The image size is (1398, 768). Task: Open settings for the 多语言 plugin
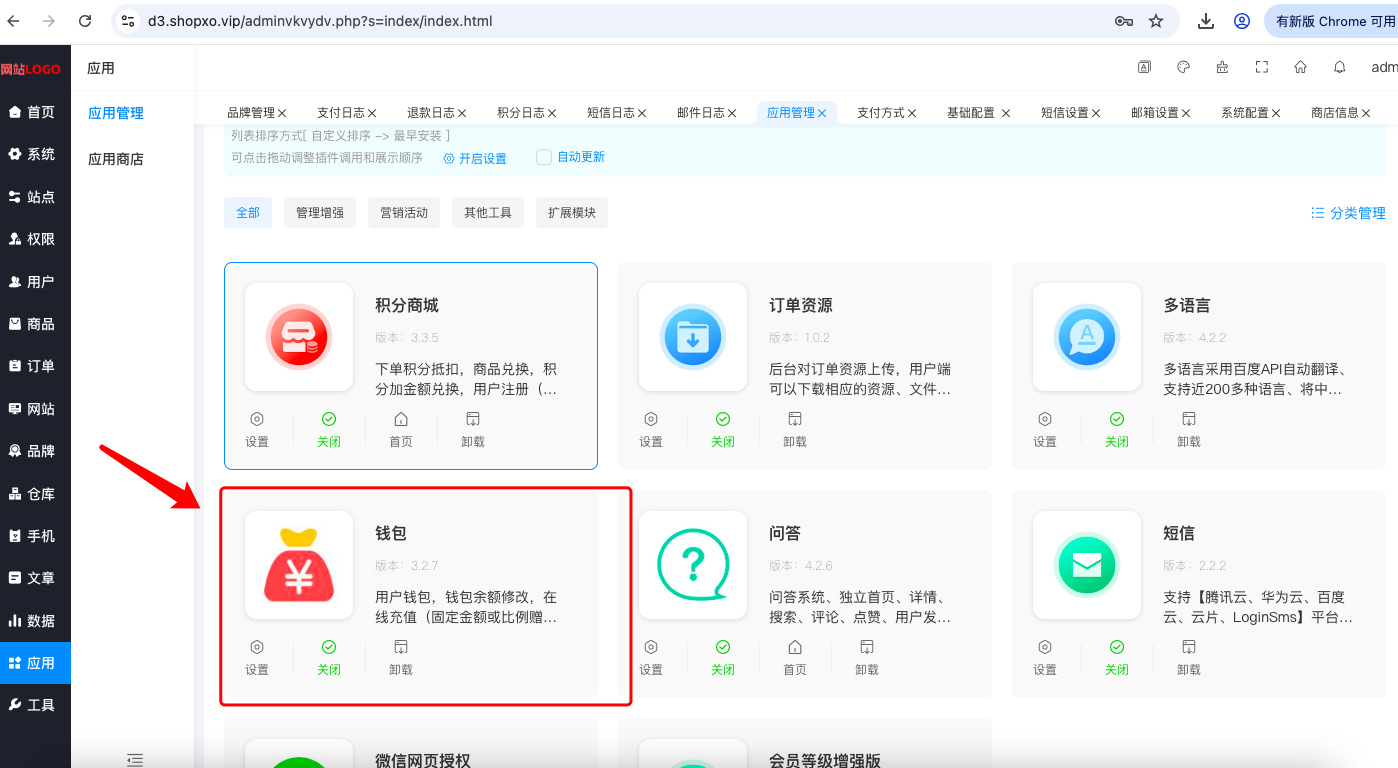point(1045,429)
